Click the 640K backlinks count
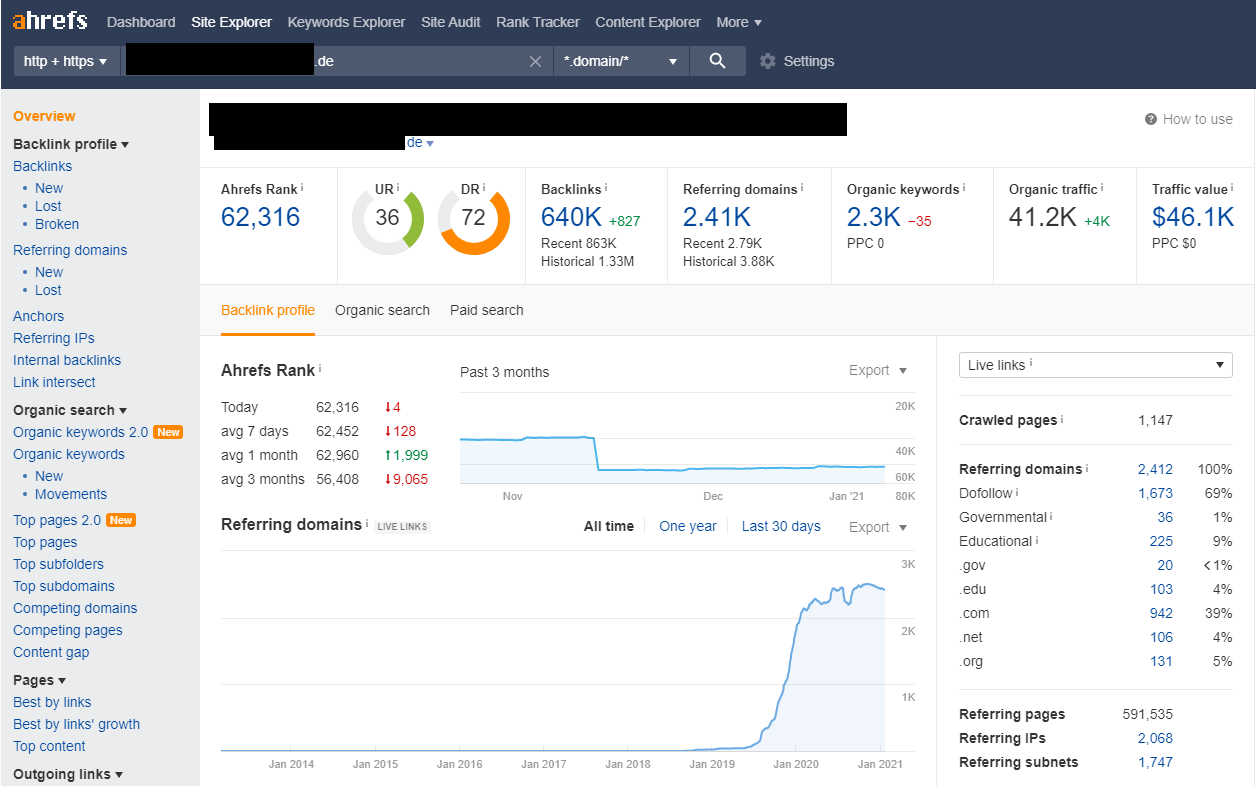 (572, 217)
